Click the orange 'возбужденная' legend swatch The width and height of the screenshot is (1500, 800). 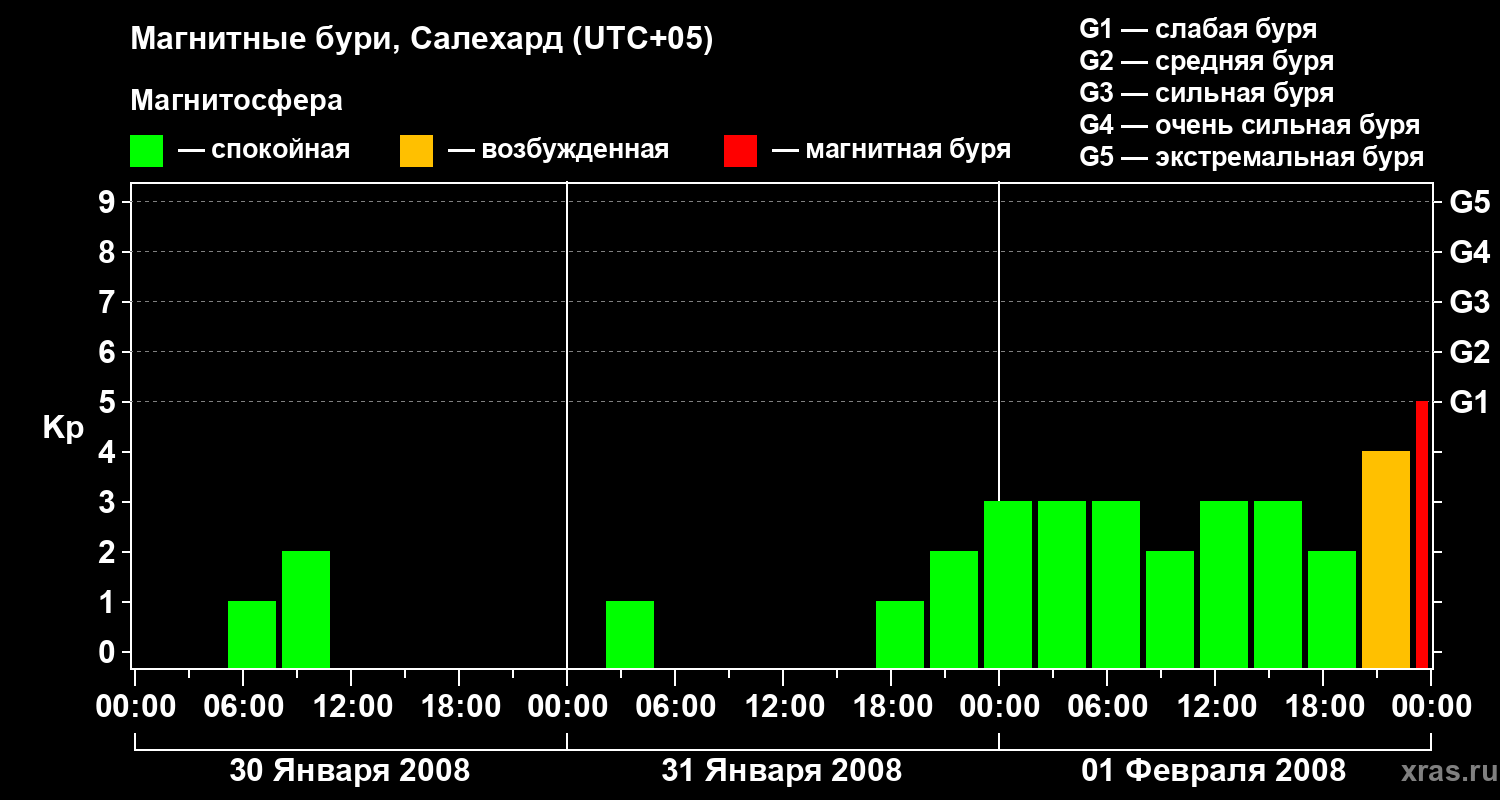click(416, 151)
